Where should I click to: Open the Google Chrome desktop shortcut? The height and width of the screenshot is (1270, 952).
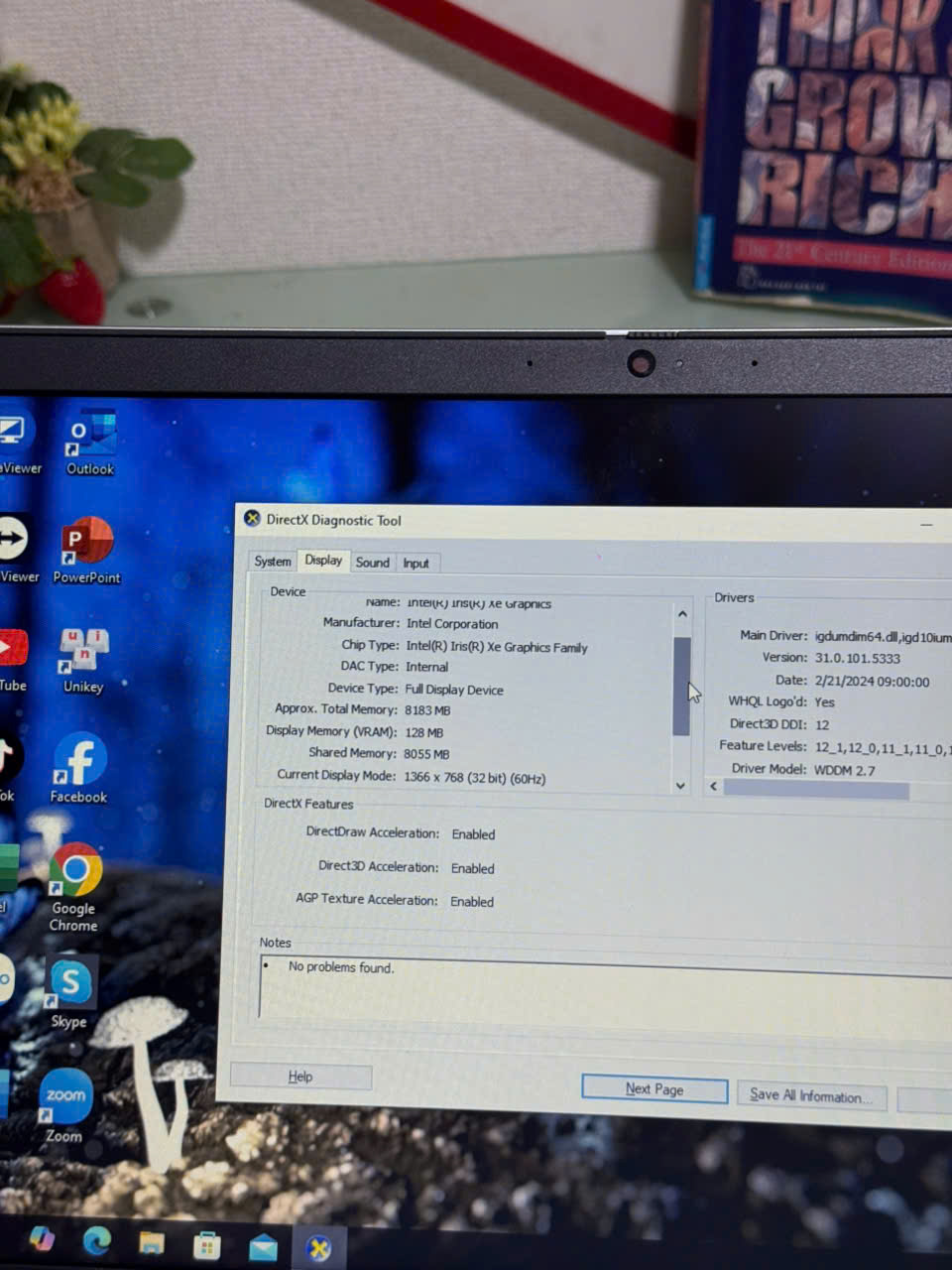point(74,887)
